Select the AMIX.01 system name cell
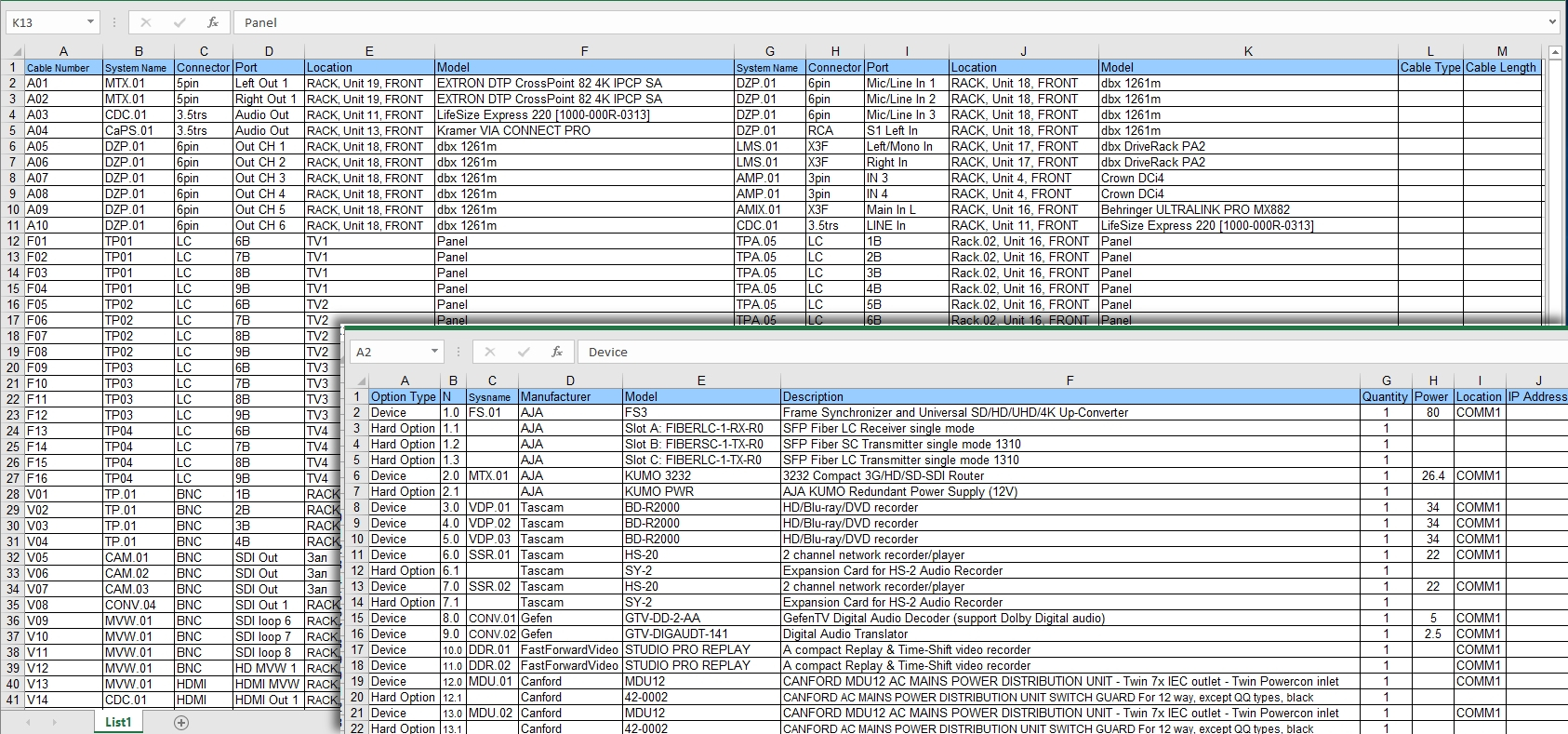The height and width of the screenshot is (734, 1568). 769,209
